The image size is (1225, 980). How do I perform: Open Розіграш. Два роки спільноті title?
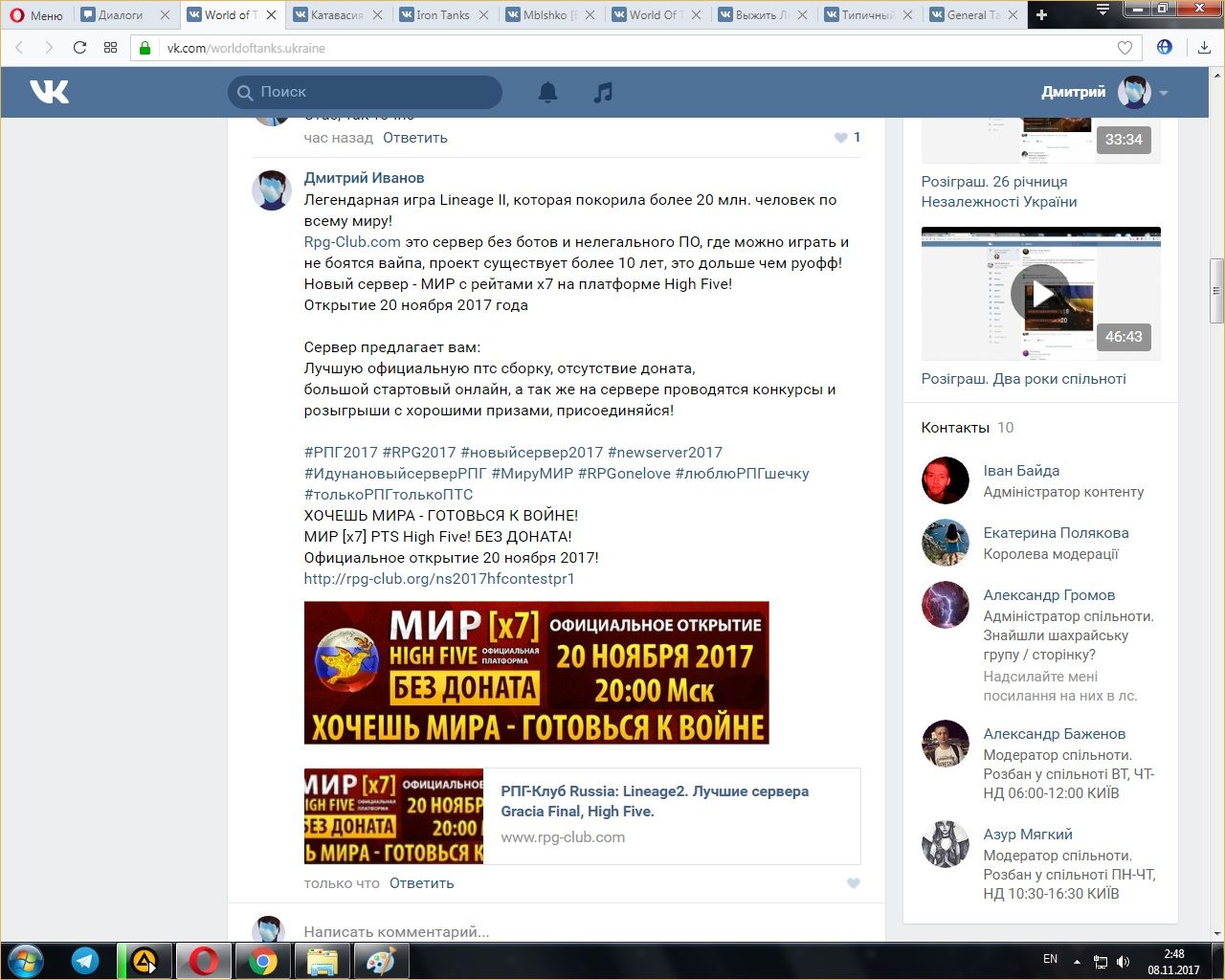[1023, 379]
